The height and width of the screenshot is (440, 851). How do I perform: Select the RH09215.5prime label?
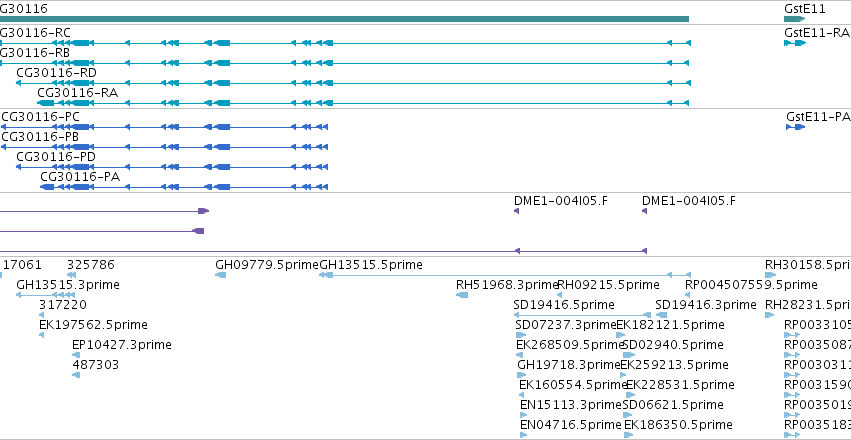608,285
